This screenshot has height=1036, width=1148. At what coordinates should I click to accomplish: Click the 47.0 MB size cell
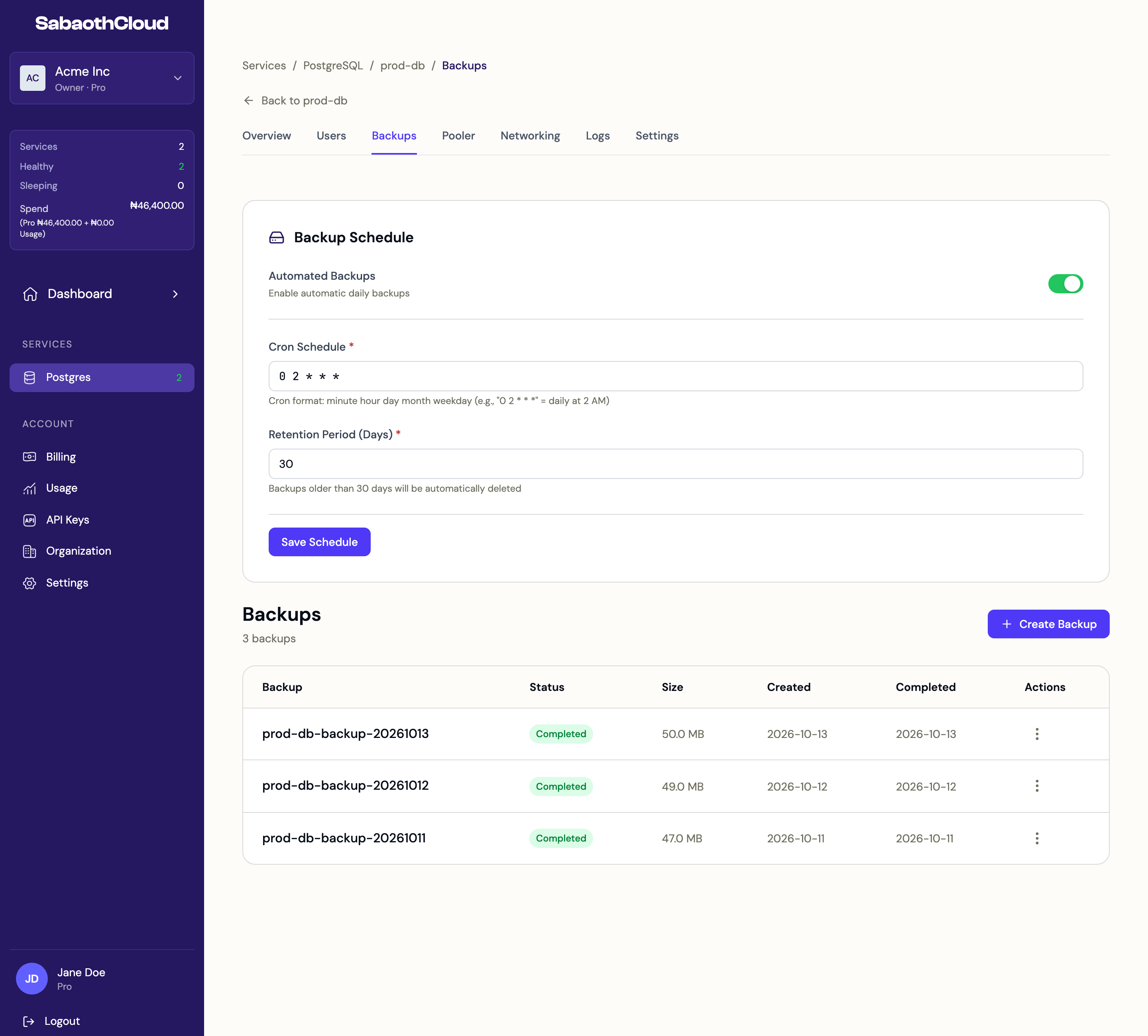(x=682, y=838)
